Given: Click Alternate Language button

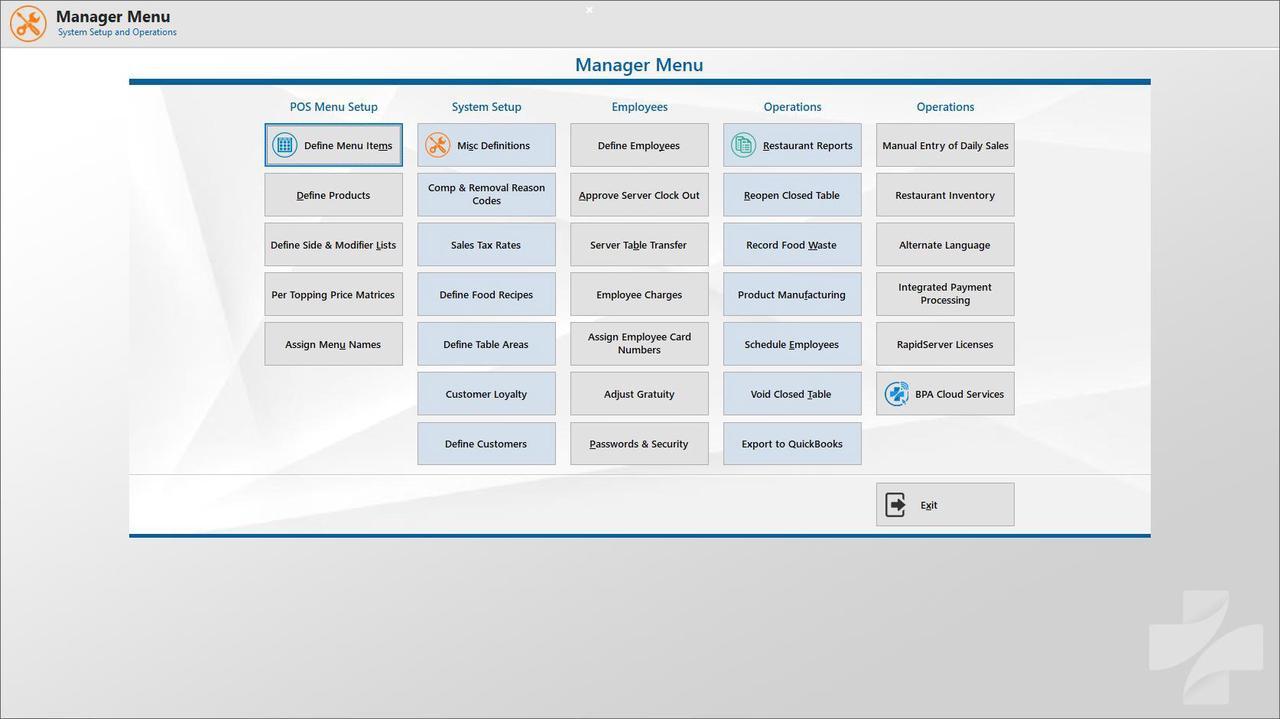Looking at the screenshot, I should tap(946, 245).
